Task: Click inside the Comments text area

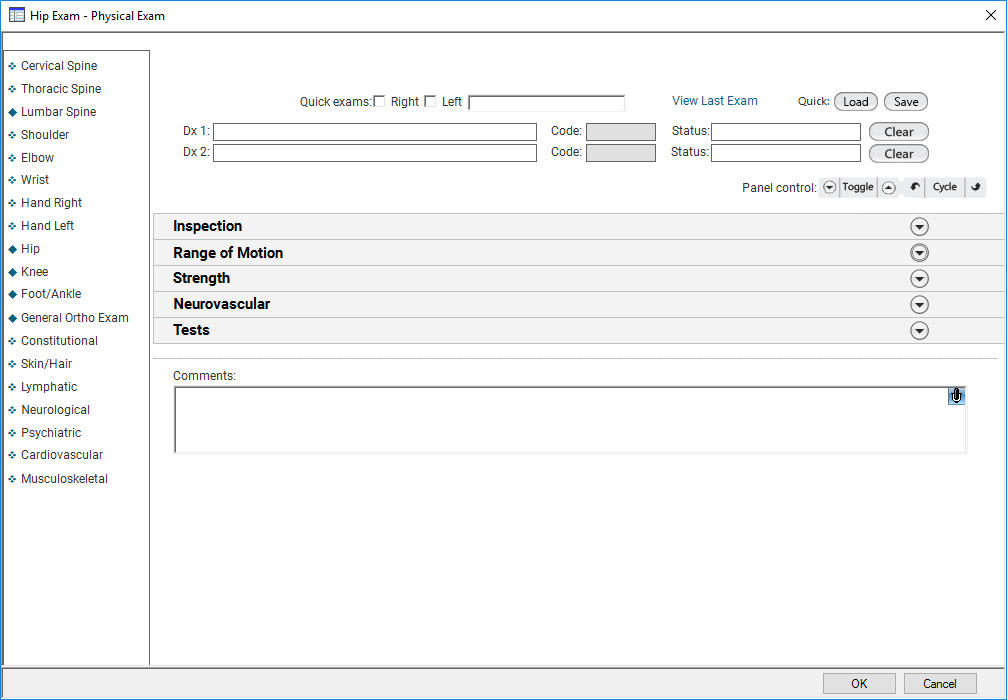Action: point(570,420)
